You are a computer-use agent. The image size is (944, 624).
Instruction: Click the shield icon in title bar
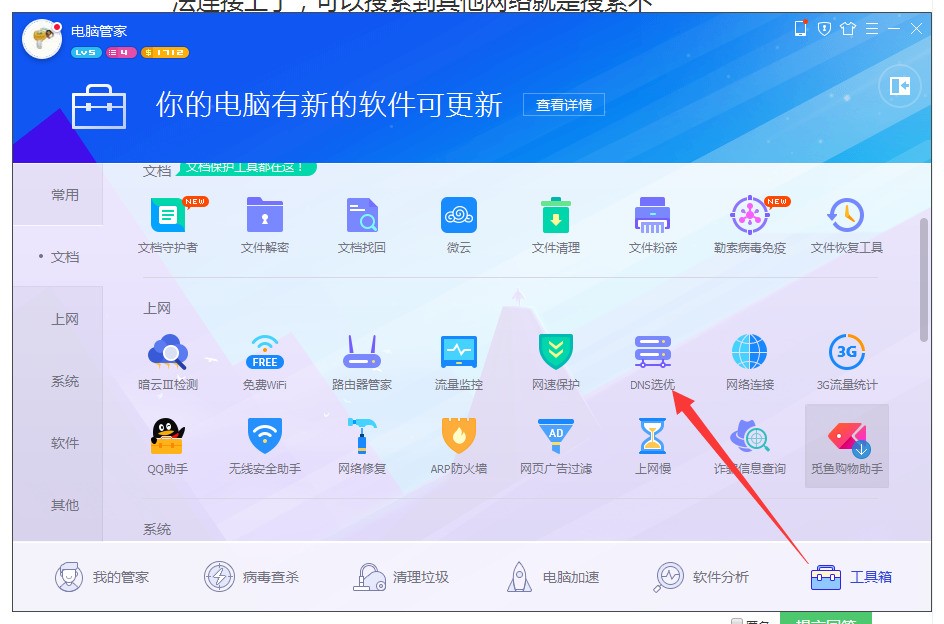point(824,28)
